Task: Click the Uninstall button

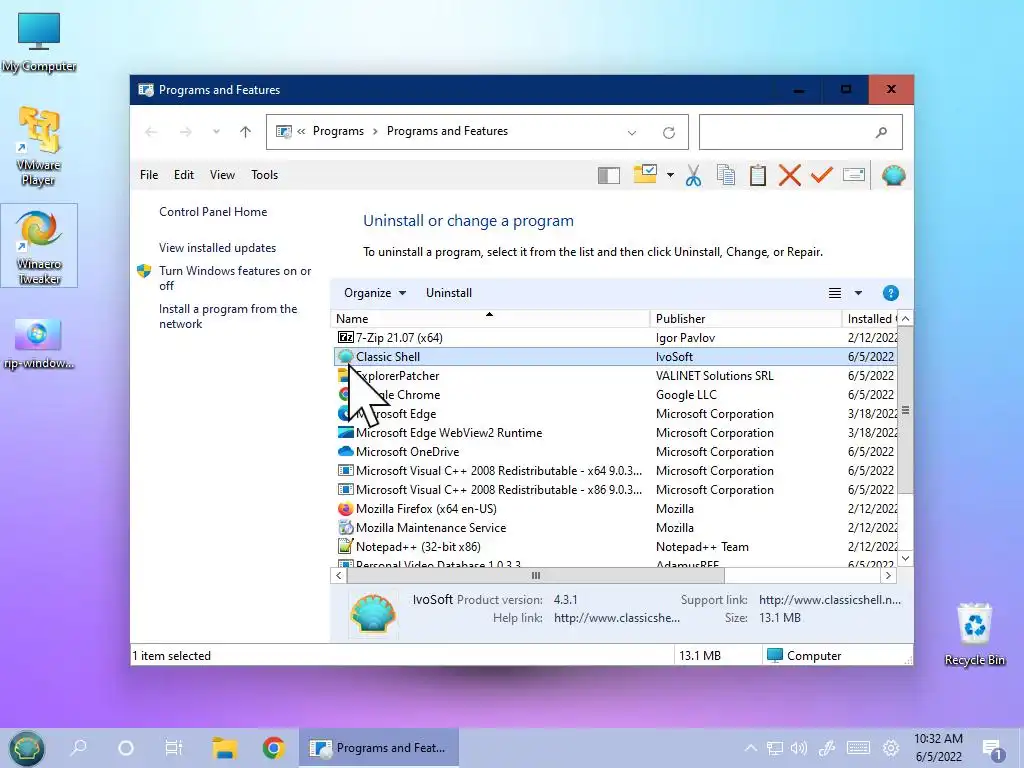Action: point(449,293)
